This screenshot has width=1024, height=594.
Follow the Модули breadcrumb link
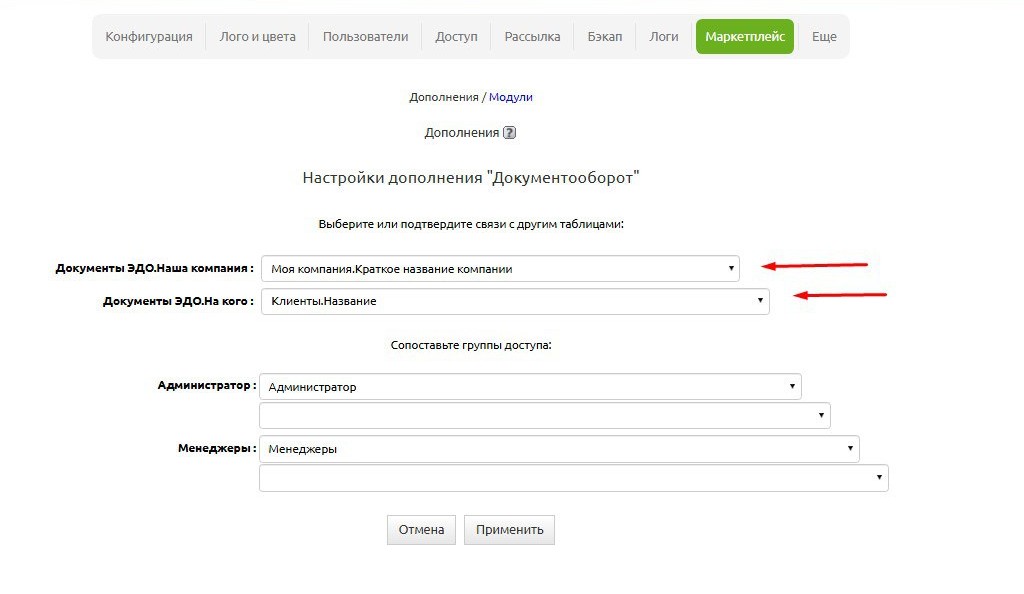click(510, 97)
